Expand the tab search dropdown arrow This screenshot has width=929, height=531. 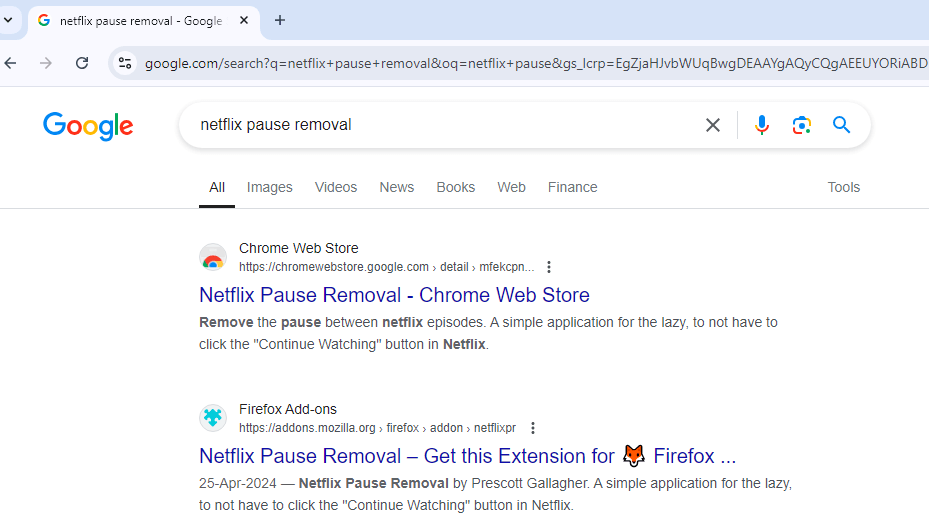pos(8,20)
